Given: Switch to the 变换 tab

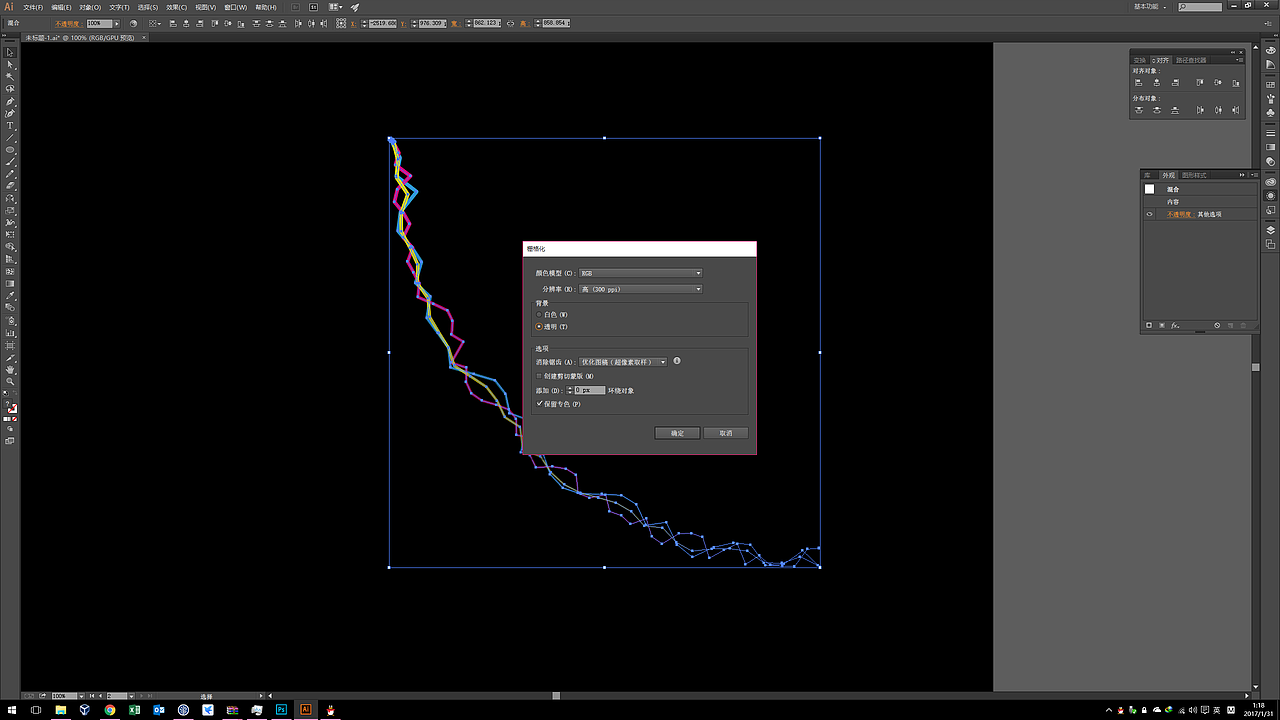Looking at the screenshot, I should pos(1140,60).
